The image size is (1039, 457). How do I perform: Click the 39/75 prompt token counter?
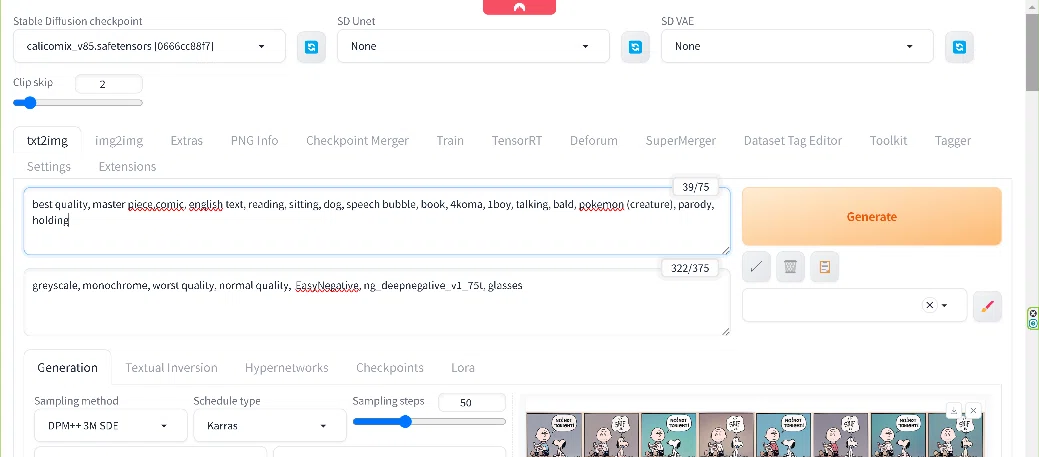pyautogui.click(x=695, y=187)
